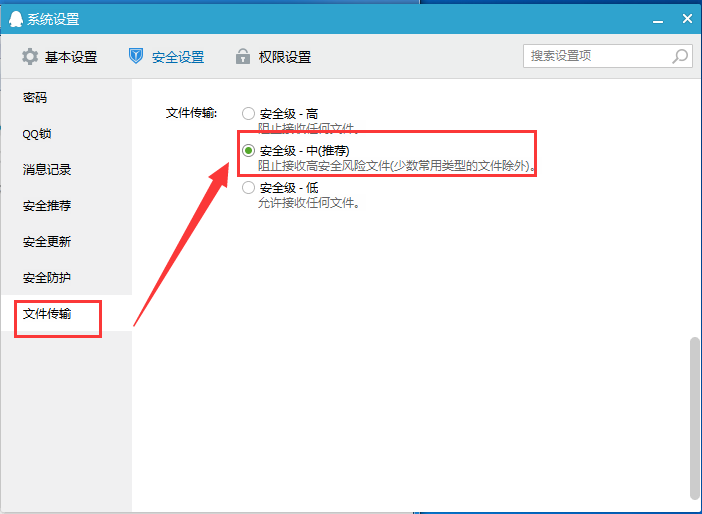702x514 pixels.
Task: Click the 文件传输: section label
Action: tap(191, 113)
